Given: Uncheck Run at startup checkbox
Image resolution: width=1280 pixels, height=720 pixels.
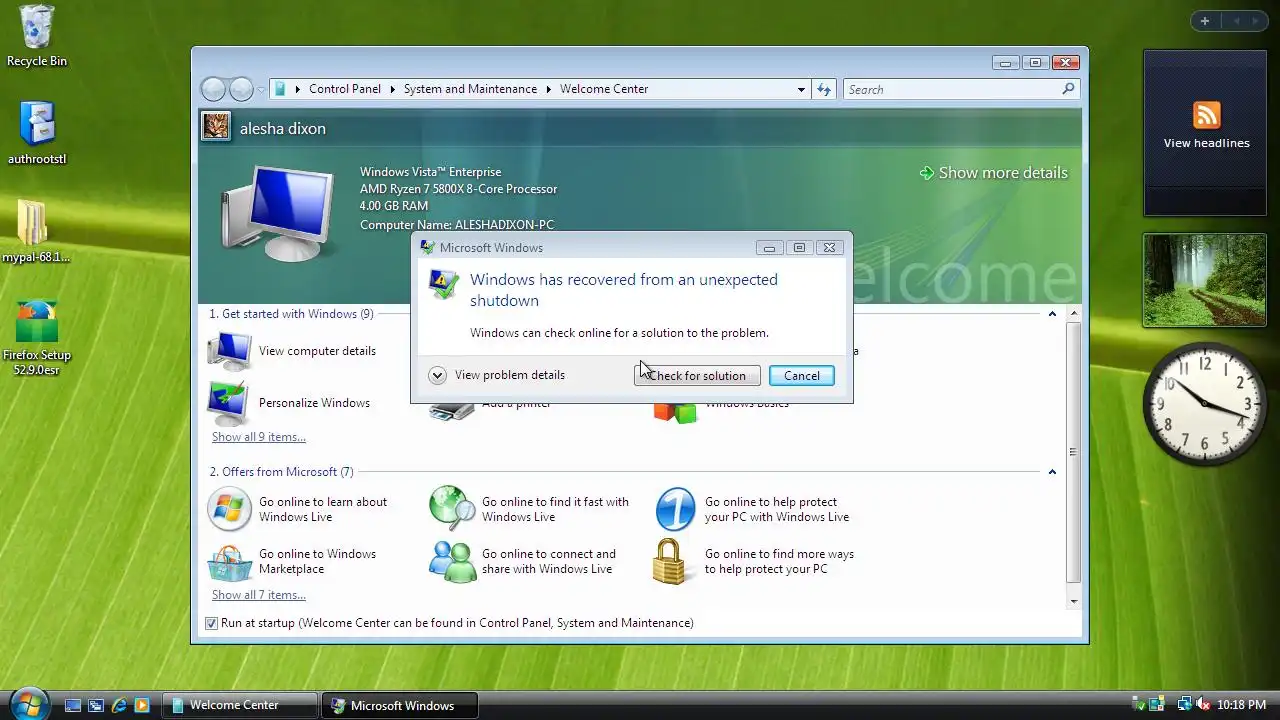Looking at the screenshot, I should [211, 623].
